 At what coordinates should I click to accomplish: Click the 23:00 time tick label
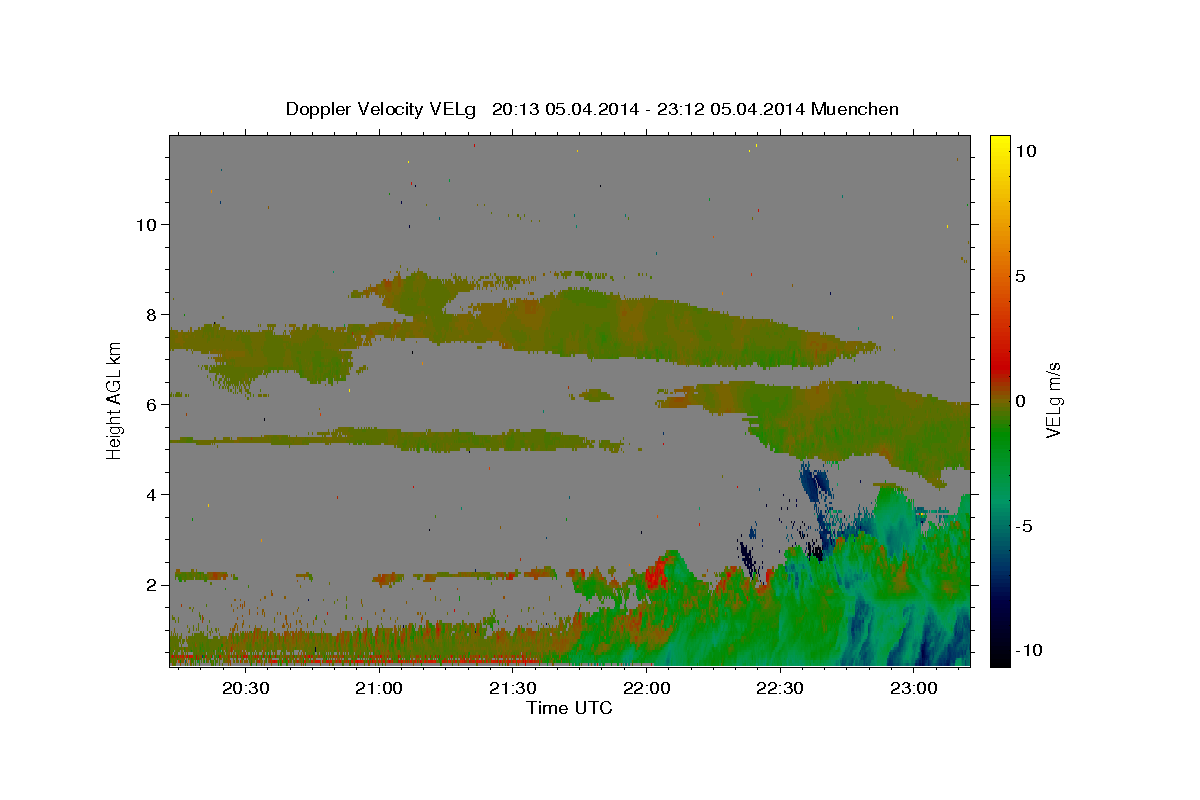click(x=915, y=689)
